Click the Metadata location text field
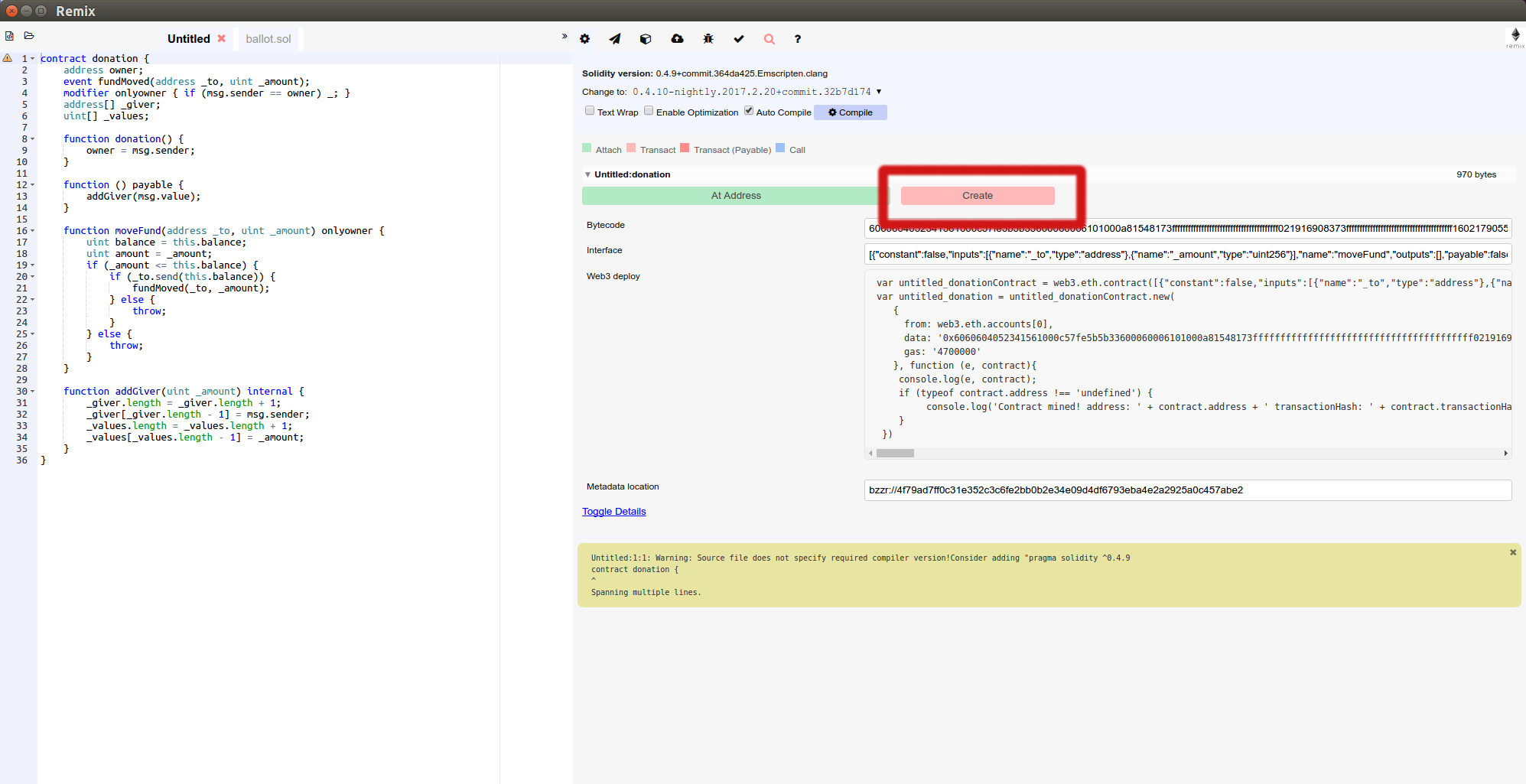Image resolution: width=1526 pixels, height=784 pixels. (1187, 490)
